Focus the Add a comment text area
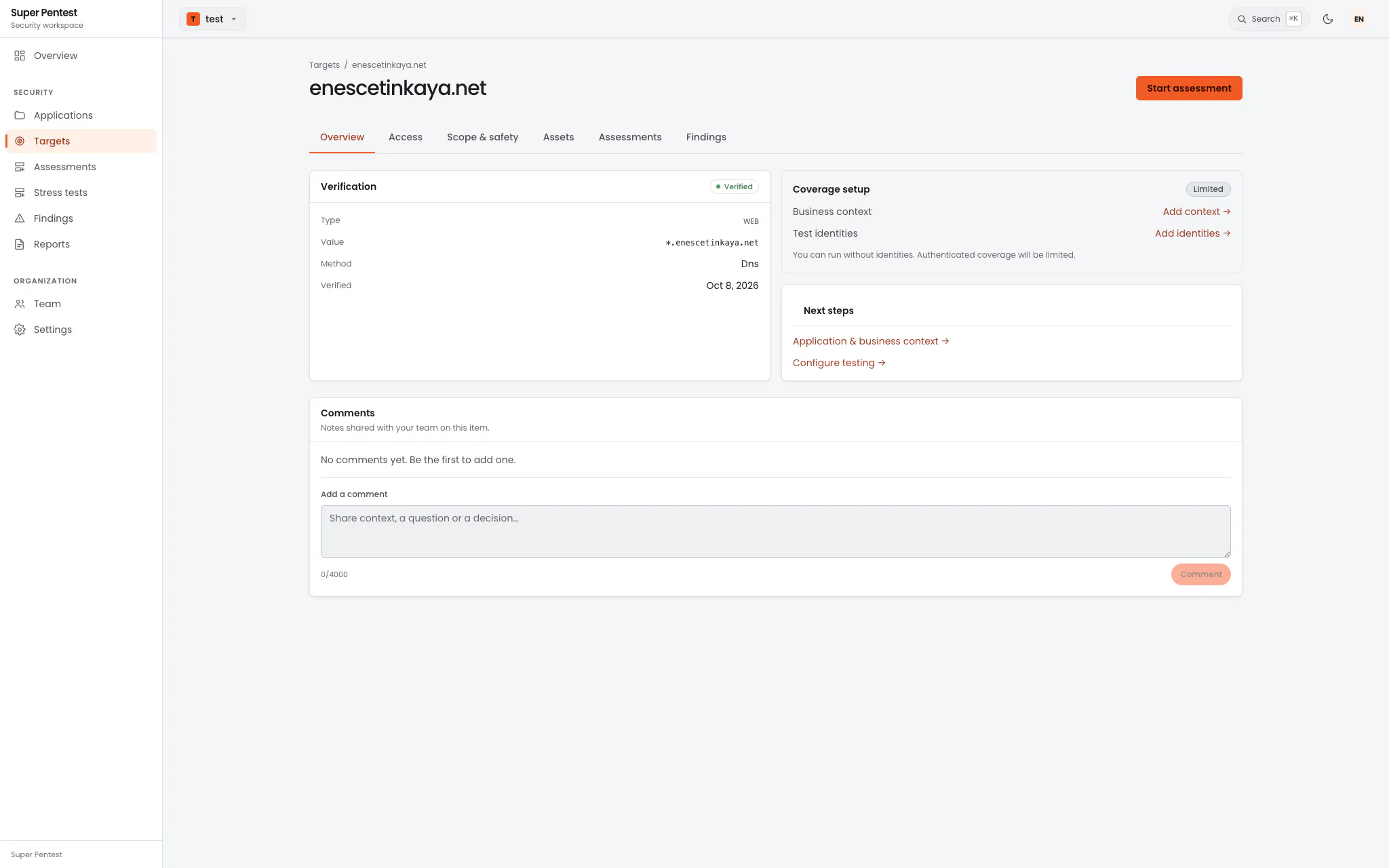 click(x=775, y=532)
